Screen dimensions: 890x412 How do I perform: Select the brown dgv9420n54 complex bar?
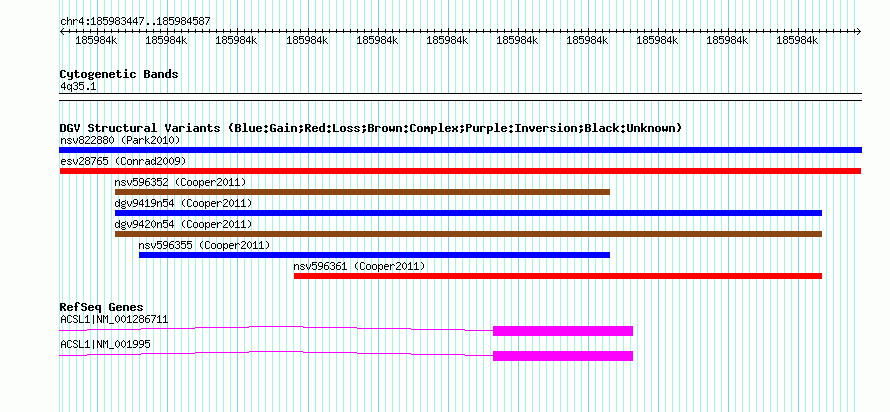tap(468, 234)
